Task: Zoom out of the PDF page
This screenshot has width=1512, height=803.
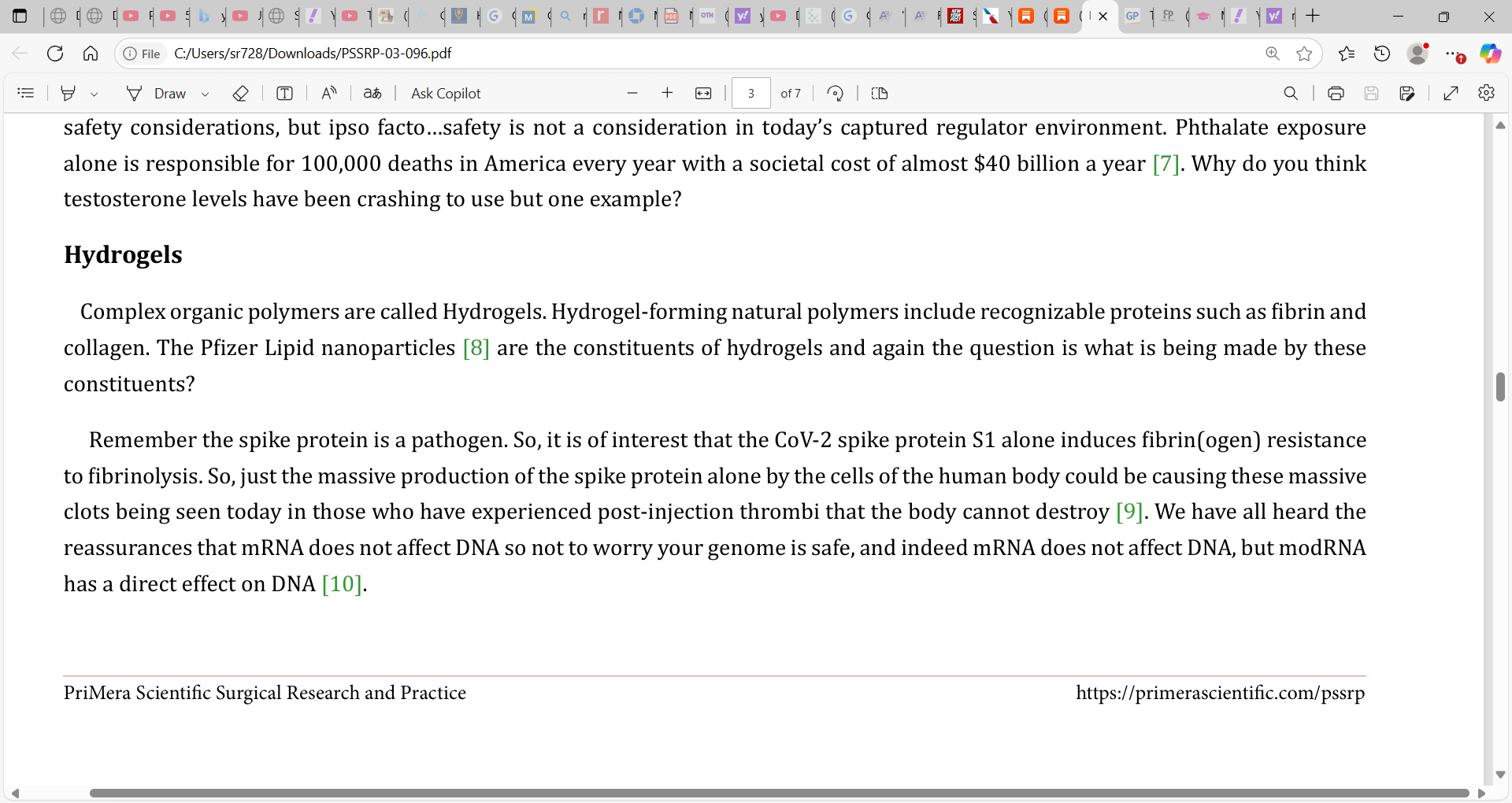Action: [x=632, y=93]
